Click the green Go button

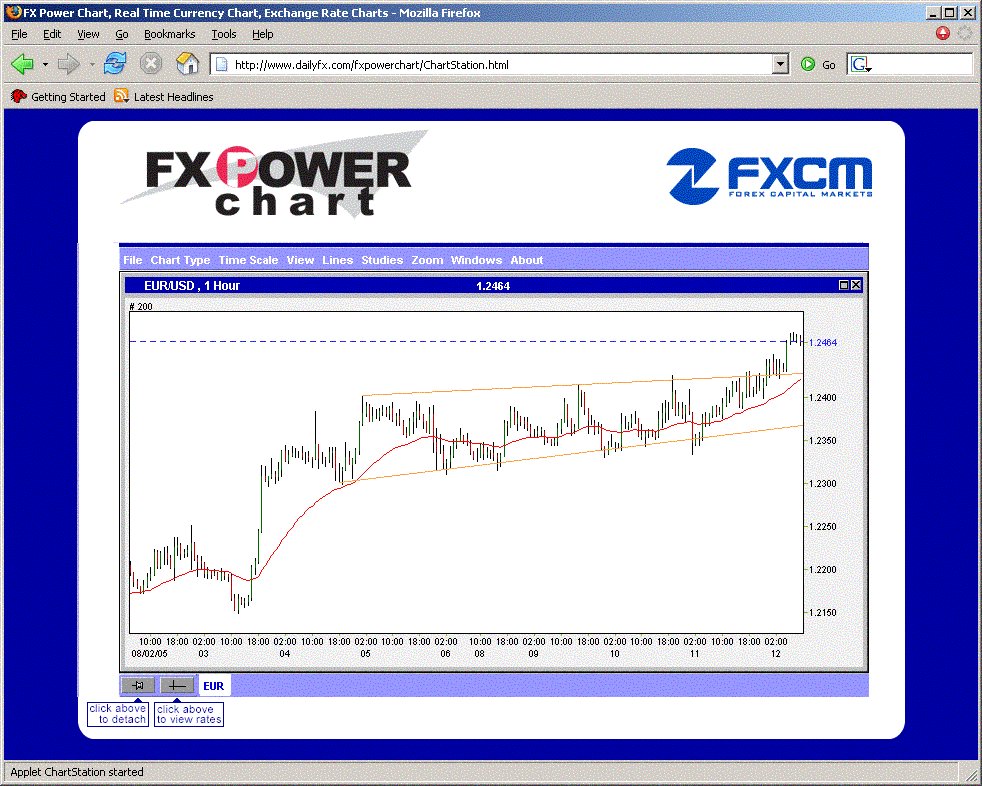(x=818, y=65)
